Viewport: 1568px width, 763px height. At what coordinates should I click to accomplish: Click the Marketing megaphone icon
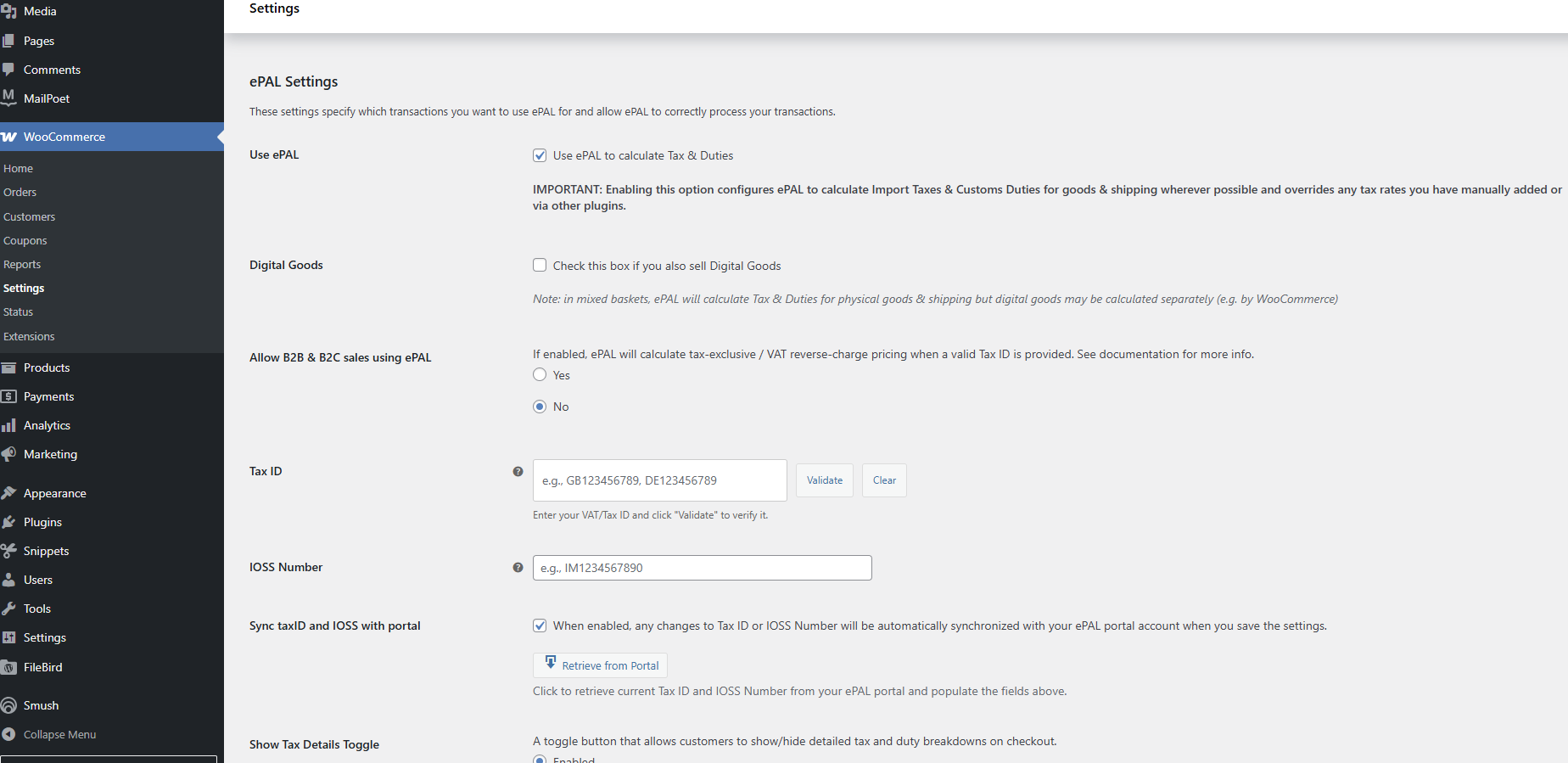coord(8,454)
